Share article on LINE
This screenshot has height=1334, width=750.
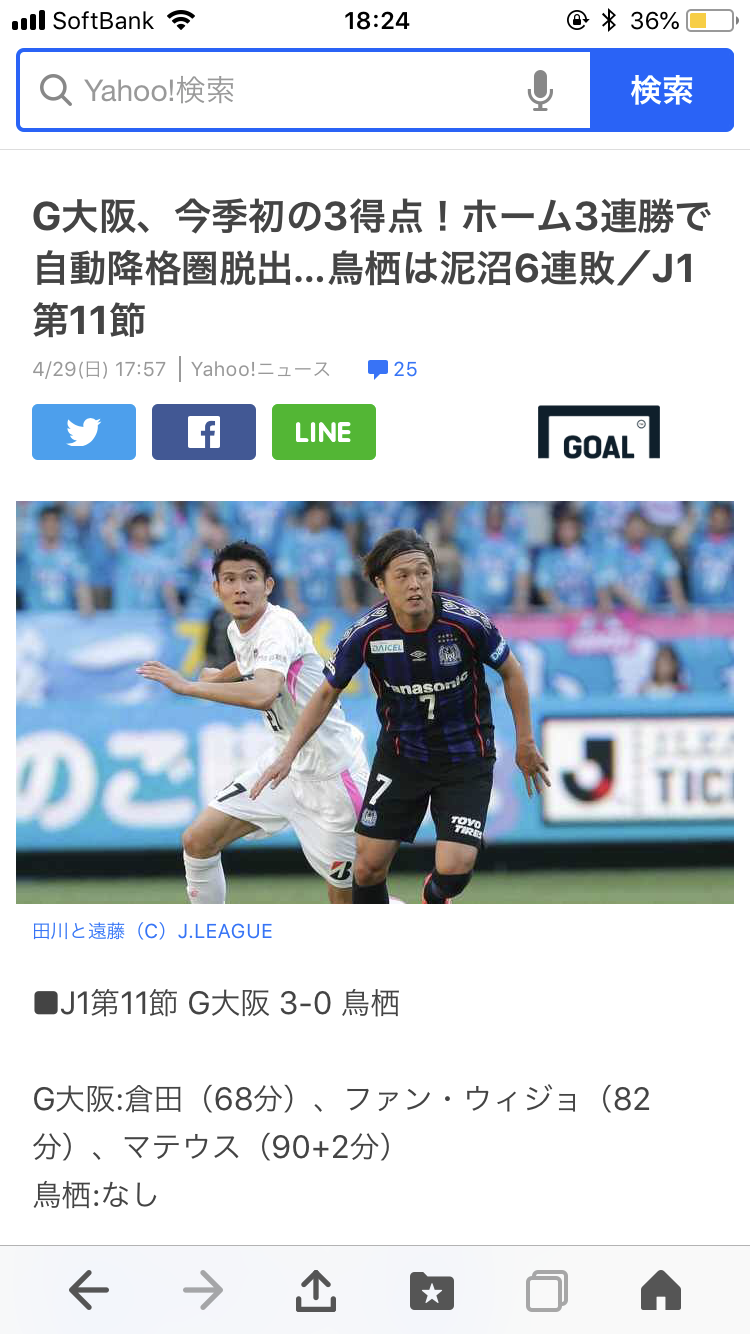click(x=324, y=432)
